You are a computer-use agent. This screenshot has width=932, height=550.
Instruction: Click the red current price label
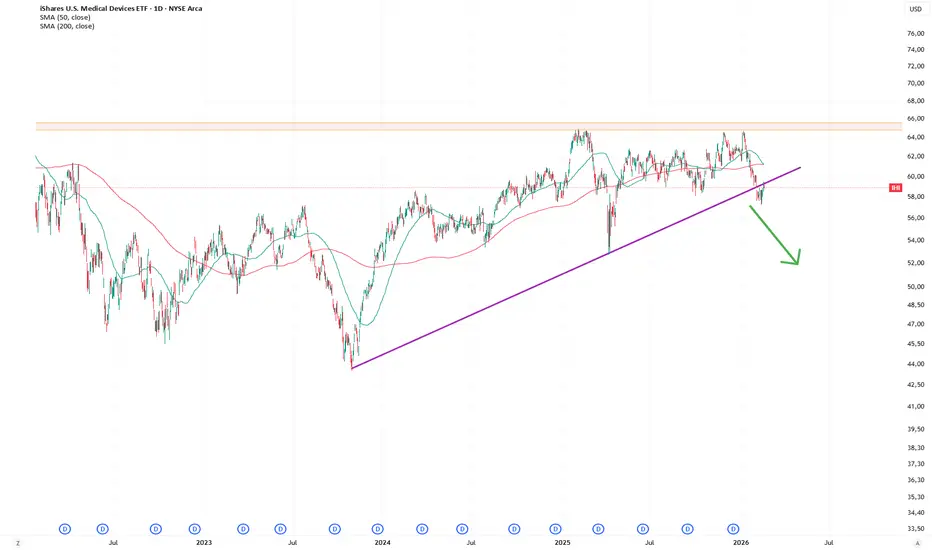[x=893, y=188]
